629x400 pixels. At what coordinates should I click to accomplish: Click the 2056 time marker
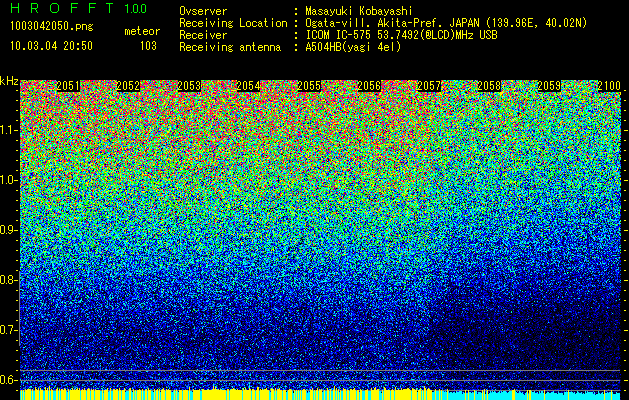(x=369, y=86)
